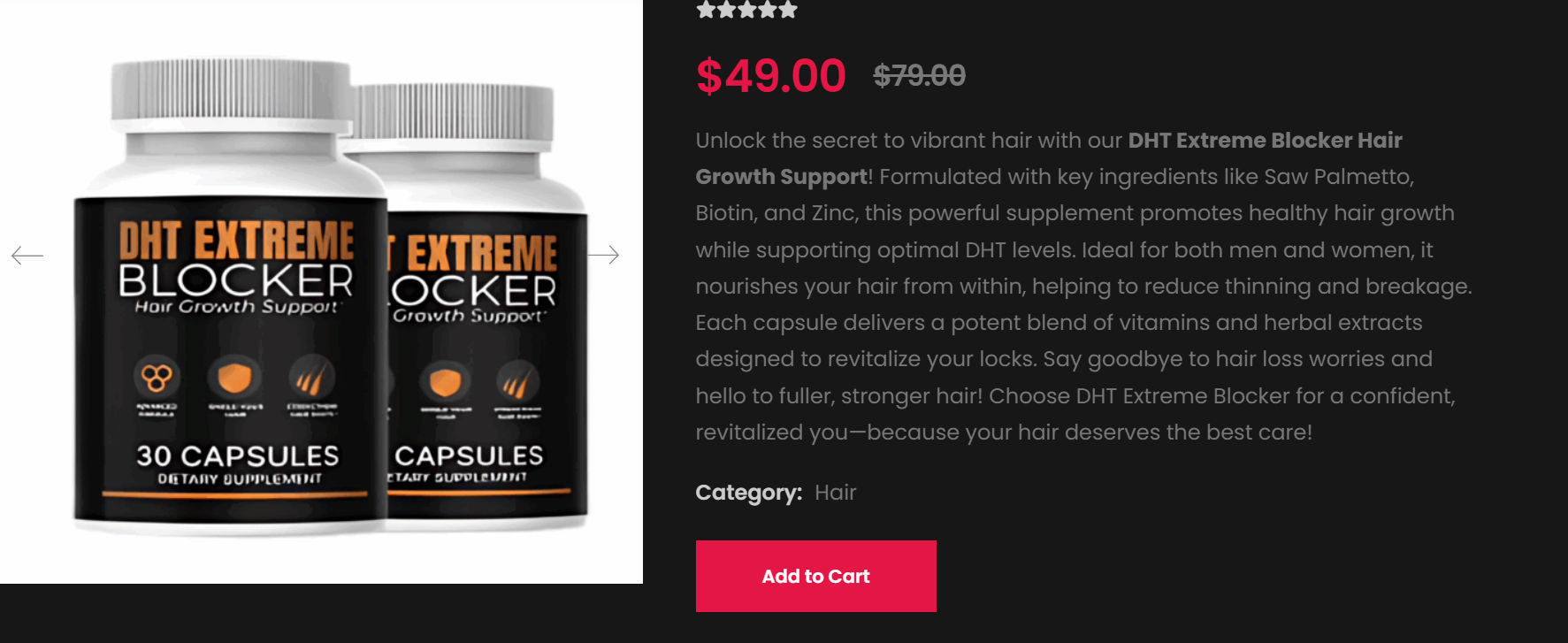Image resolution: width=1568 pixels, height=643 pixels.
Task: Click the bold DHT Extreme Blocker Hair text
Action: 1265,141
